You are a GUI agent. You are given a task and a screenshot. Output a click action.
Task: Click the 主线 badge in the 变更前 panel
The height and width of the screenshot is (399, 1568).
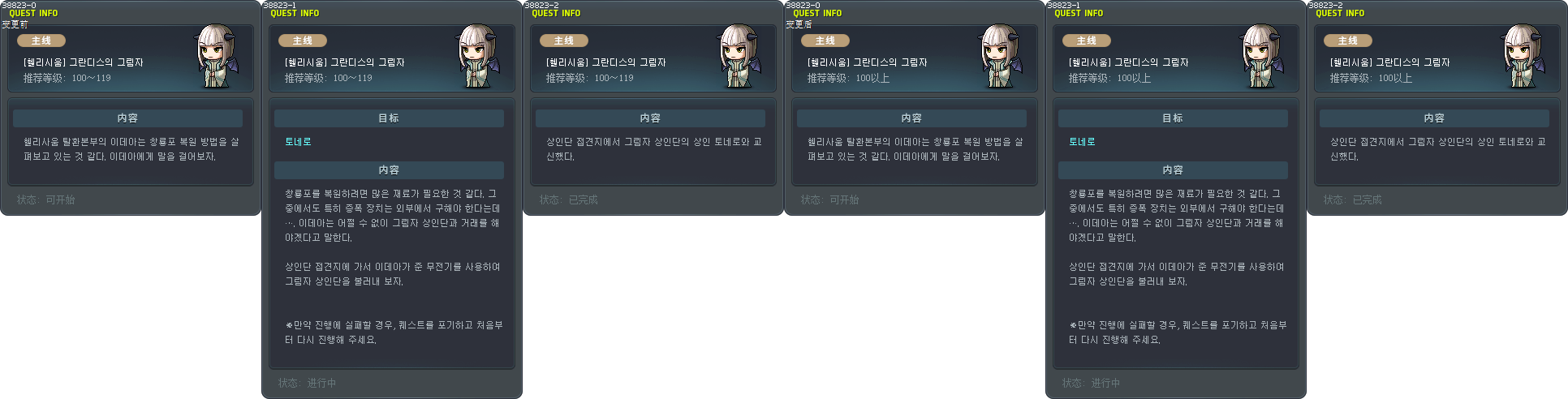coord(41,41)
